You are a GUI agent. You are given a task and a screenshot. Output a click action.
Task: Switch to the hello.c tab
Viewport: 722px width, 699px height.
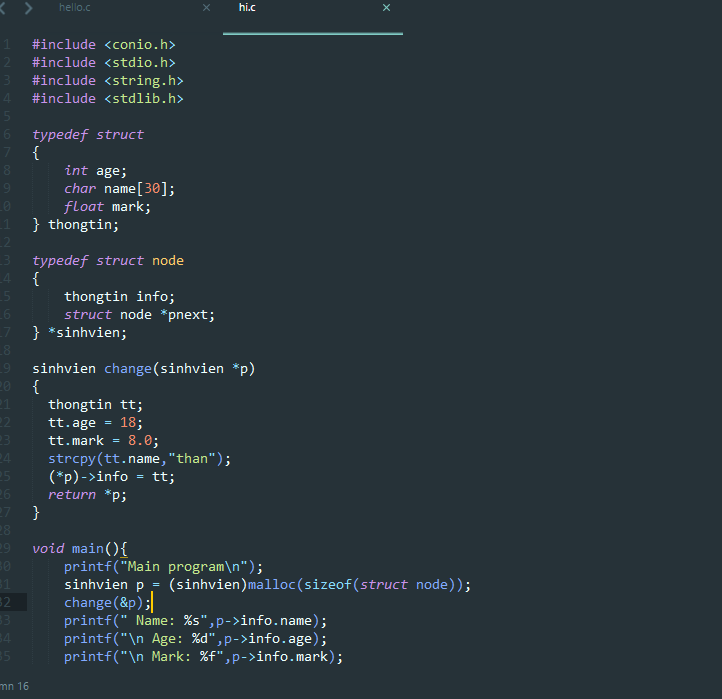click(x=75, y=8)
